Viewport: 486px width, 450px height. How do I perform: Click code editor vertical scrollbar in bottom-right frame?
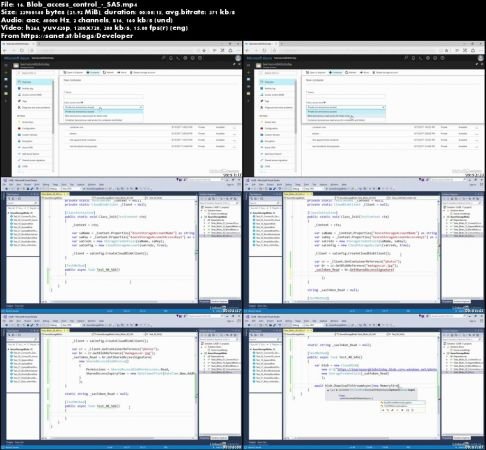pos(439,387)
